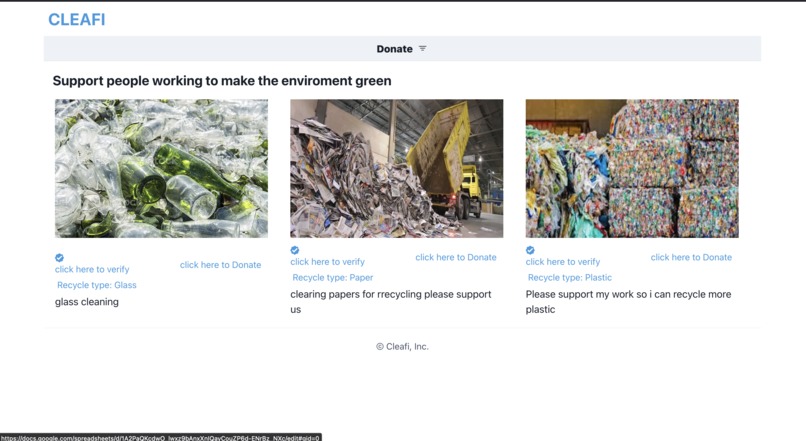Click the '© Cleafi, Inc.' footer text
806x441 pixels.
[402, 346]
